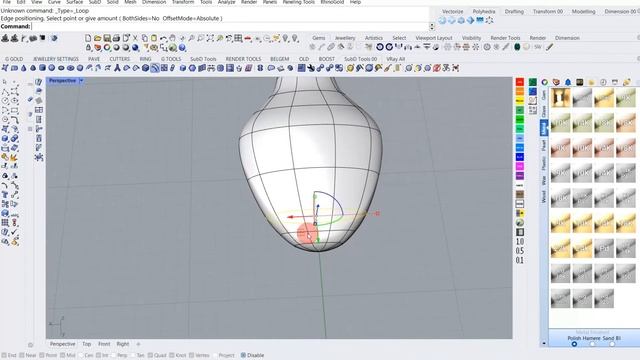Click the Paste clipboard icon
Viewport: 640px width, 360px height.
[x=154, y=38]
